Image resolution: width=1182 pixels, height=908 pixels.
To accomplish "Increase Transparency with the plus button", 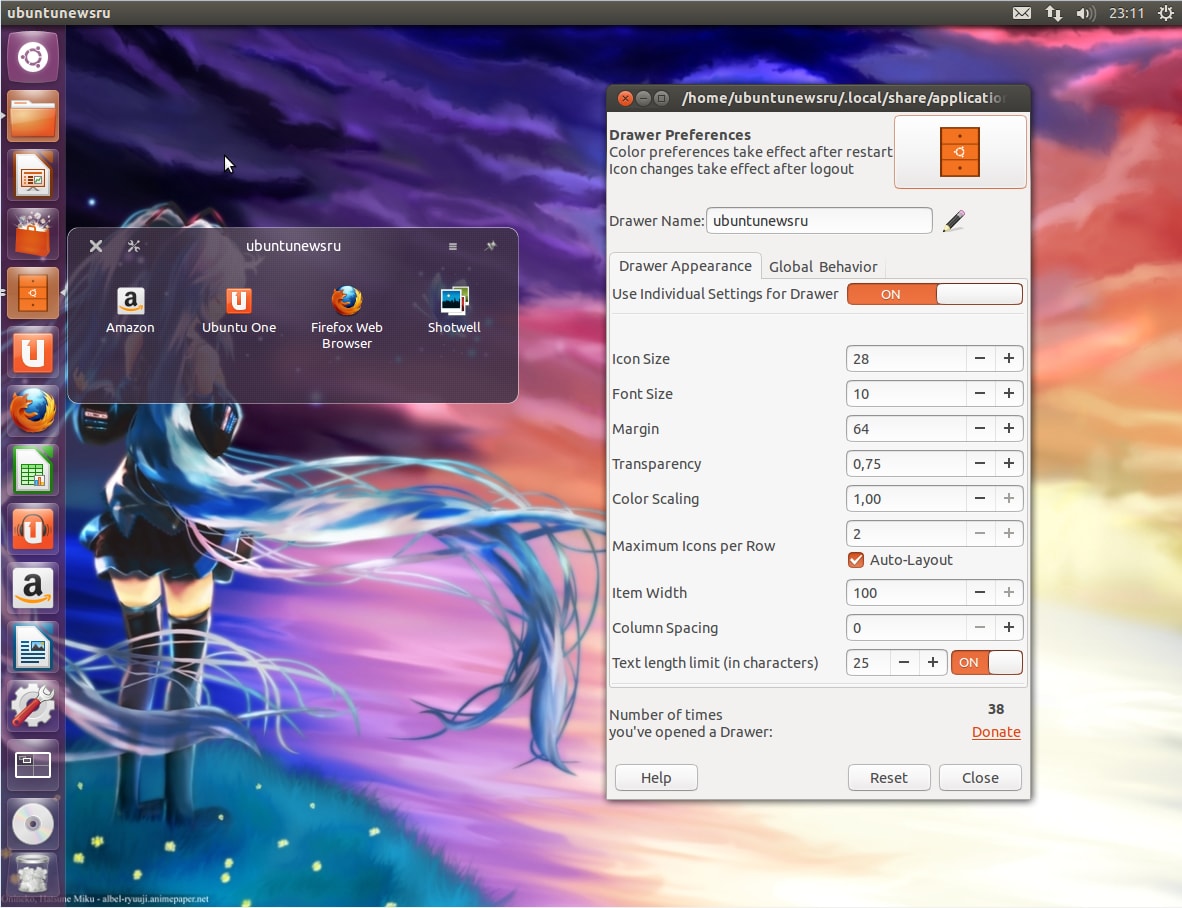I will pyautogui.click(x=1009, y=463).
